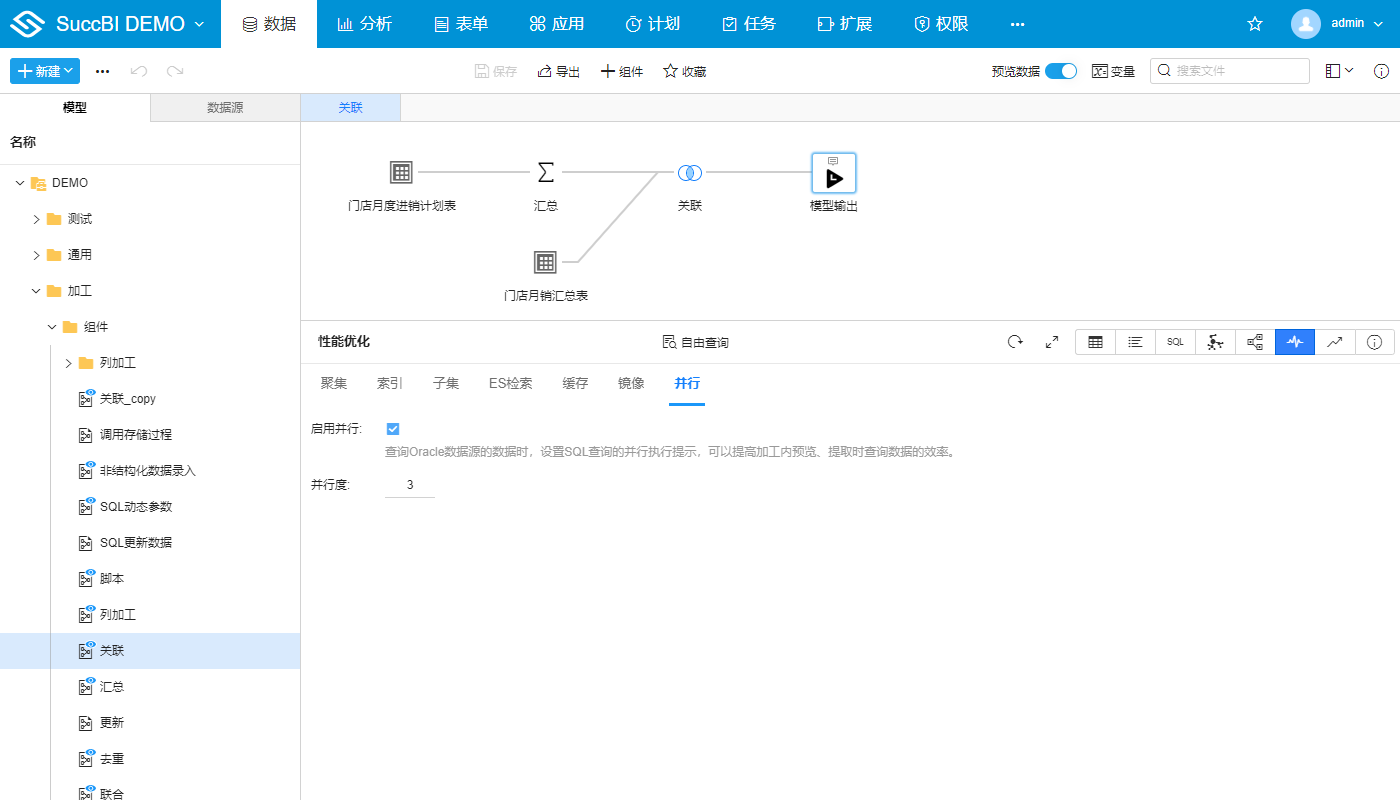Image resolution: width=1400 pixels, height=800 pixels.
Task: Open the field list view icon
Action: click(x=1135, y=342)
